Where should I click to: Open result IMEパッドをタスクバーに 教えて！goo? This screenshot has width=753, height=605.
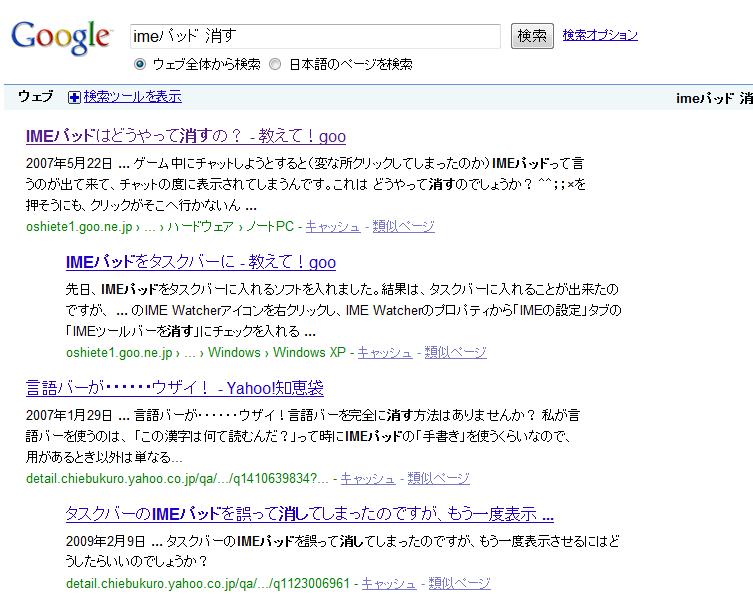point(201,262)
